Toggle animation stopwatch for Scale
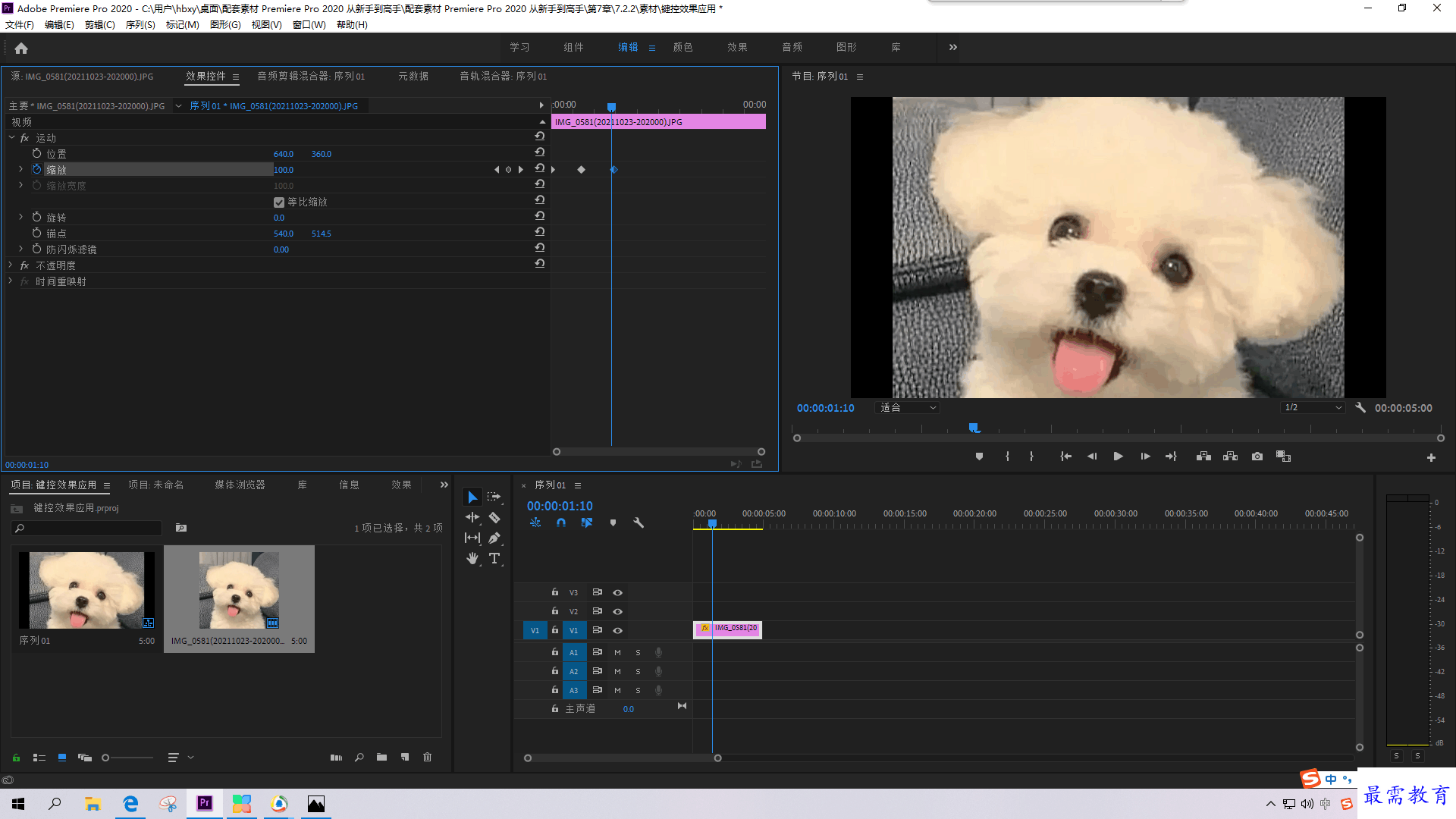 36,169
